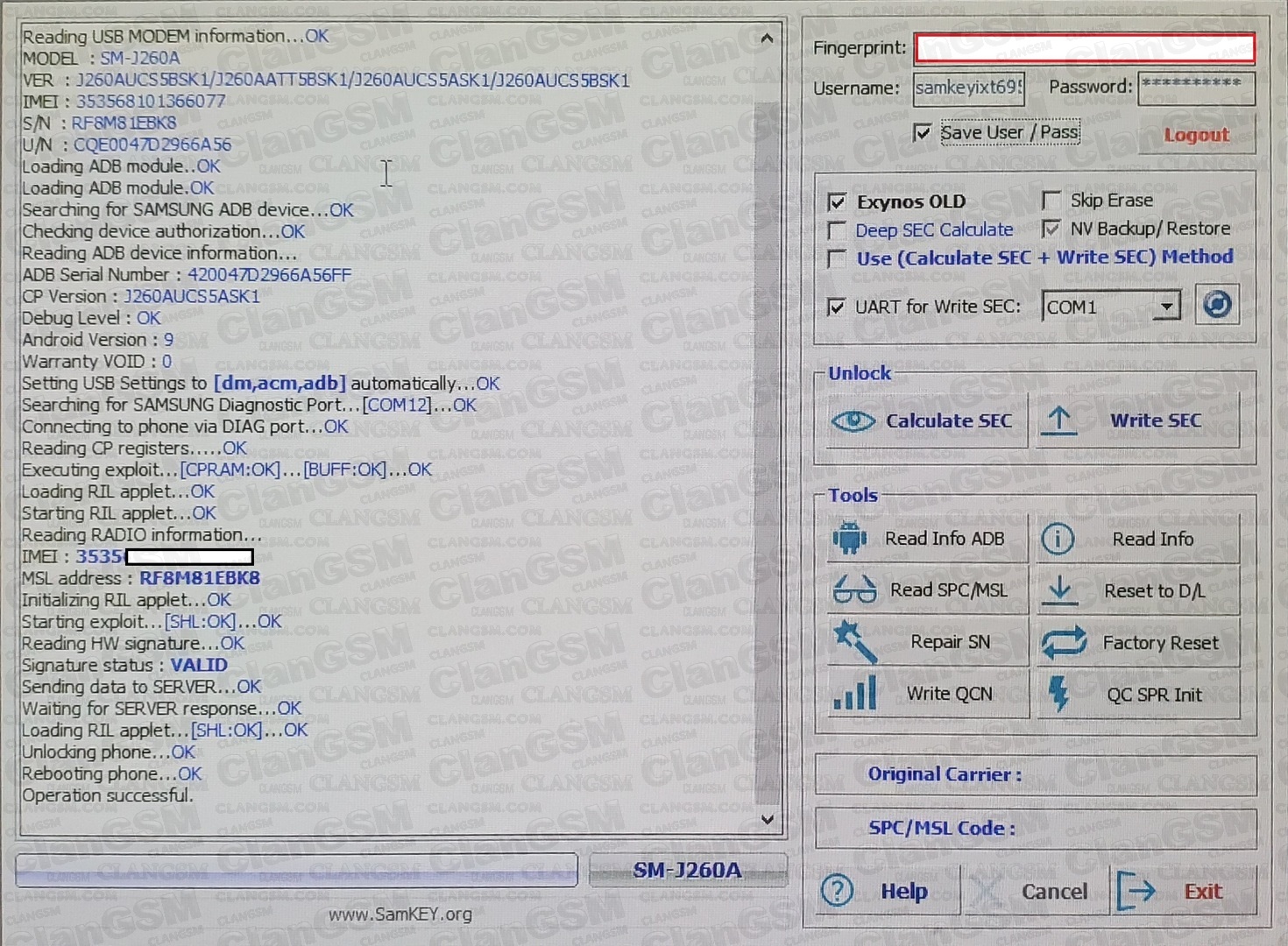Toggle the Save User / Pass checkbox
The image size is (1288, 946).
(922, 133)
